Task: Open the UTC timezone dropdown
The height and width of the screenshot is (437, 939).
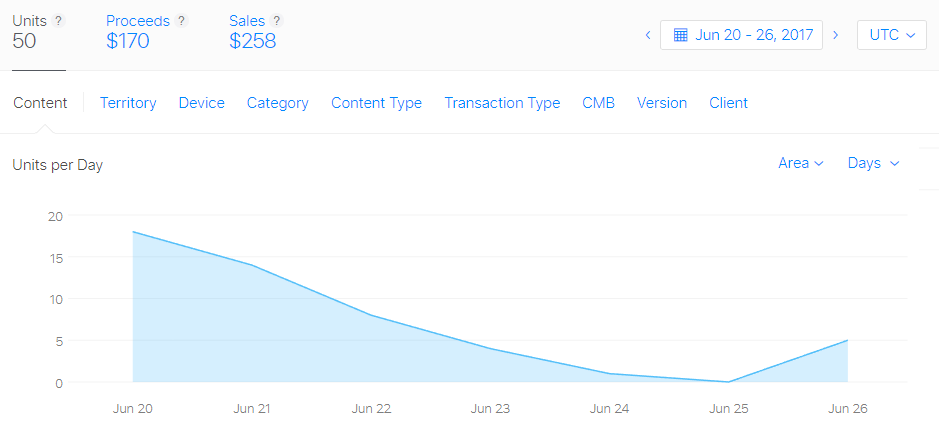Action: click(x=891, y=35)
